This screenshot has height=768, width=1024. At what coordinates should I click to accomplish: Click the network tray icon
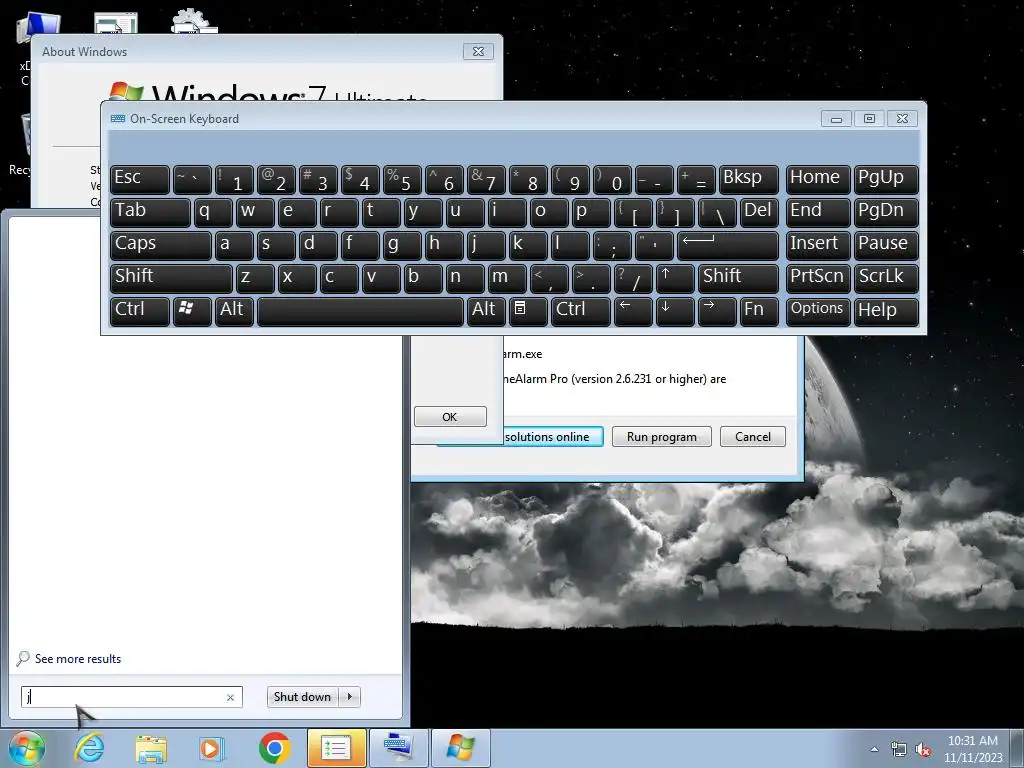899,750
